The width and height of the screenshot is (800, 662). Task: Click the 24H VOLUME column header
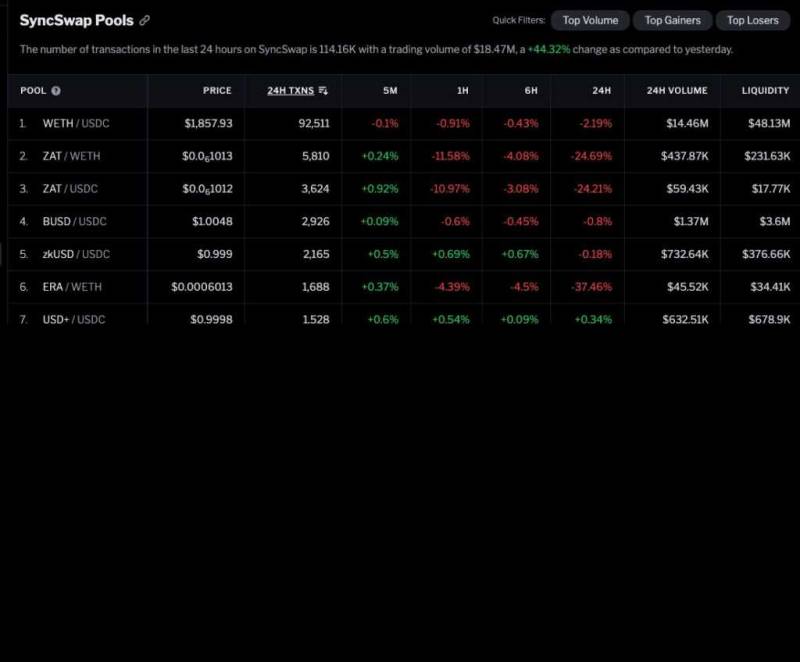point(677,91)
